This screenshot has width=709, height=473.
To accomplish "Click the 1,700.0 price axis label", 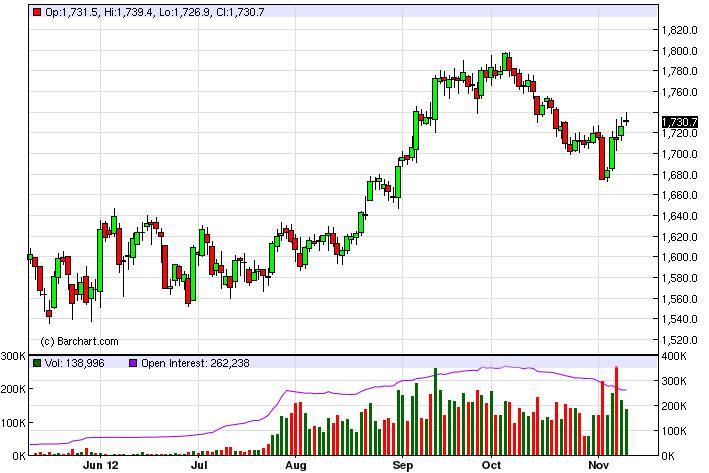I will point(680,154).
